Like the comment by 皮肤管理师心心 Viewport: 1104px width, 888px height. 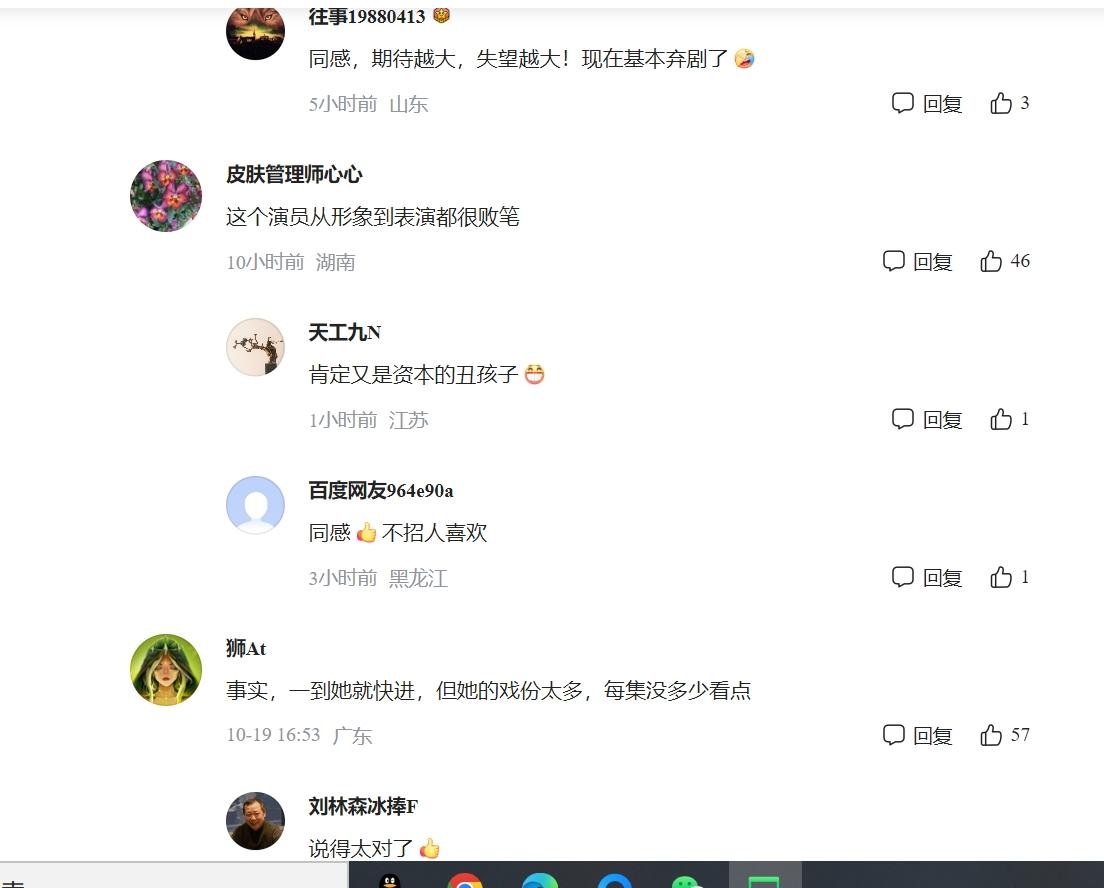pos(991,261)
